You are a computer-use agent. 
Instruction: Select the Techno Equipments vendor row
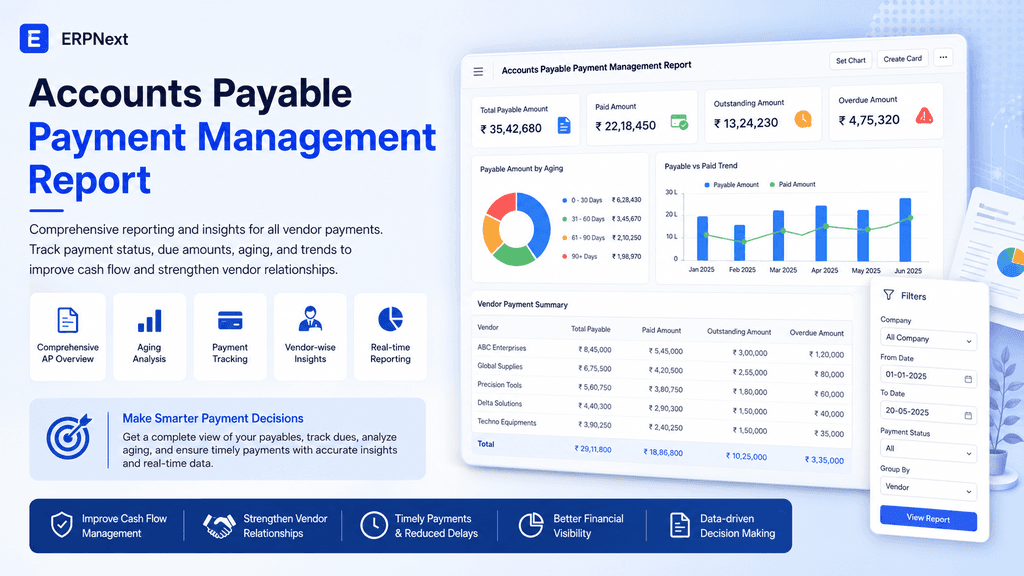pos(662,427)
